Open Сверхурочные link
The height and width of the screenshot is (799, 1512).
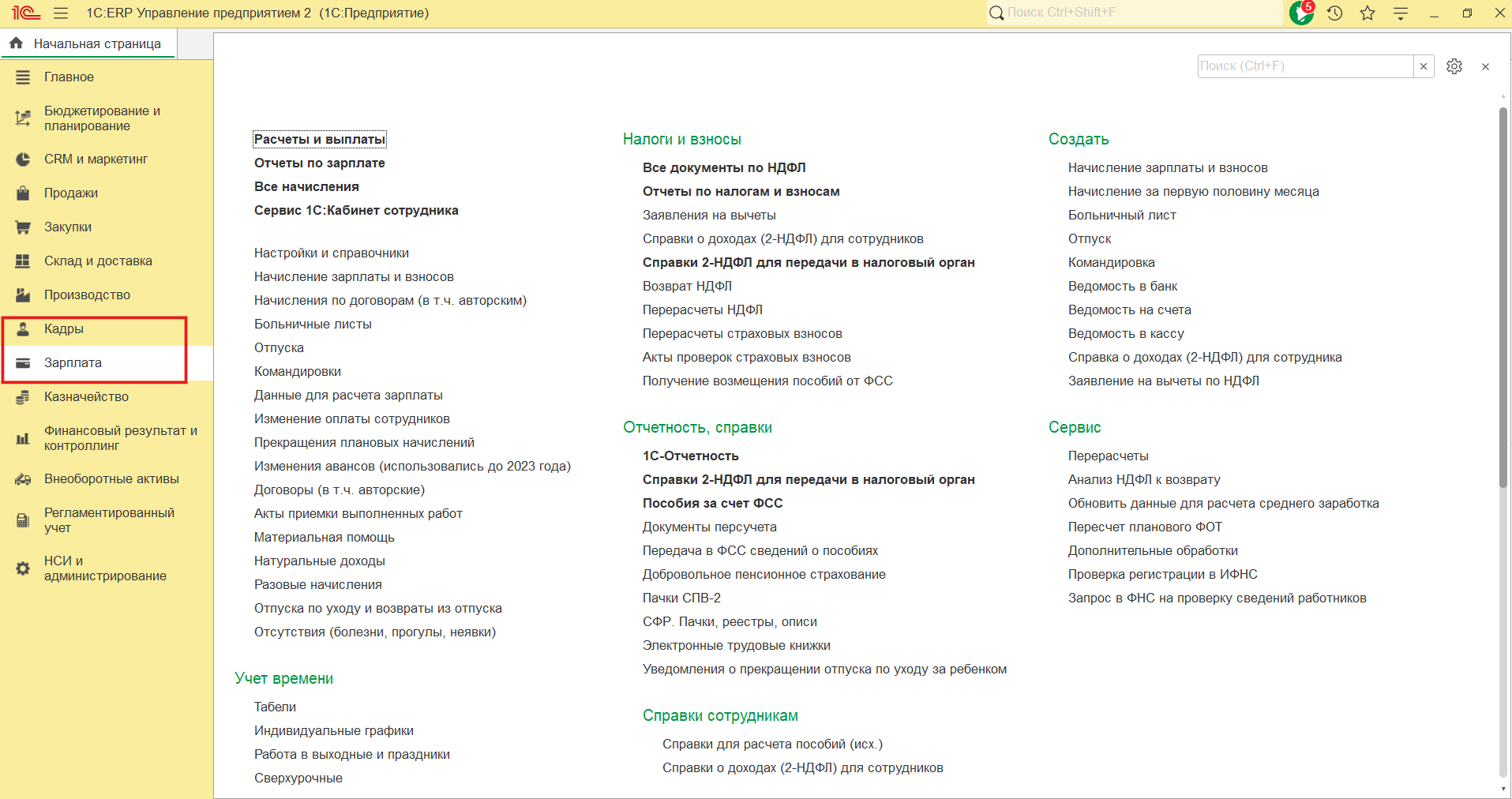(x=298, y=778)
